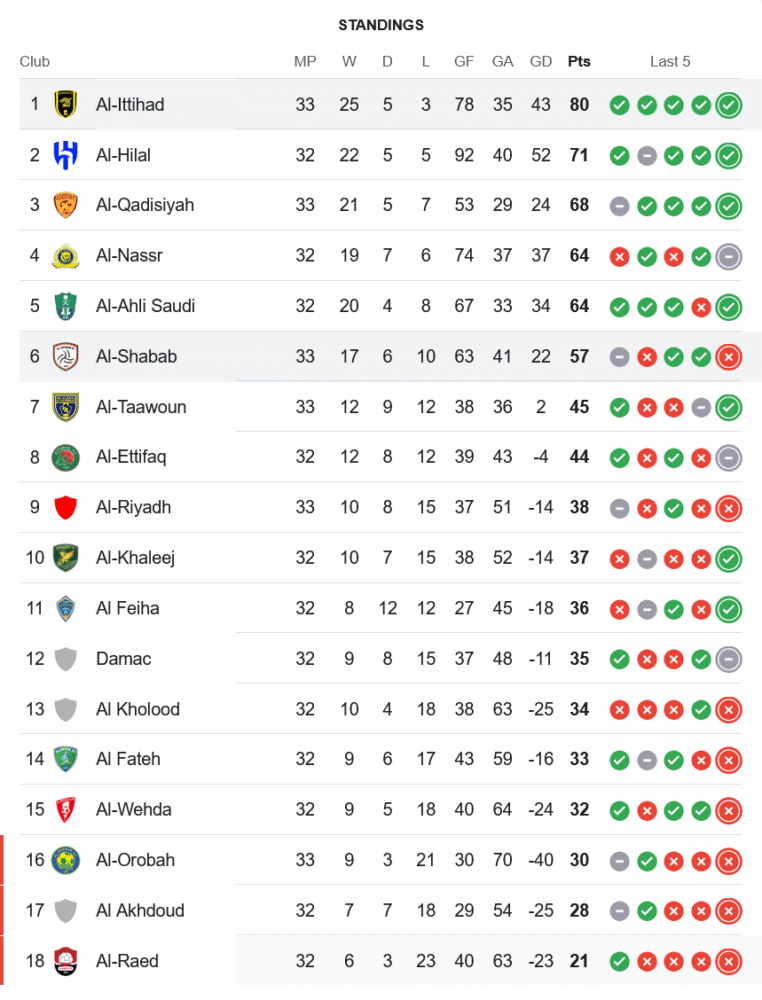Click the Club column header
The width and height of the screenshot is (762, 1000).
click(35, 61)
